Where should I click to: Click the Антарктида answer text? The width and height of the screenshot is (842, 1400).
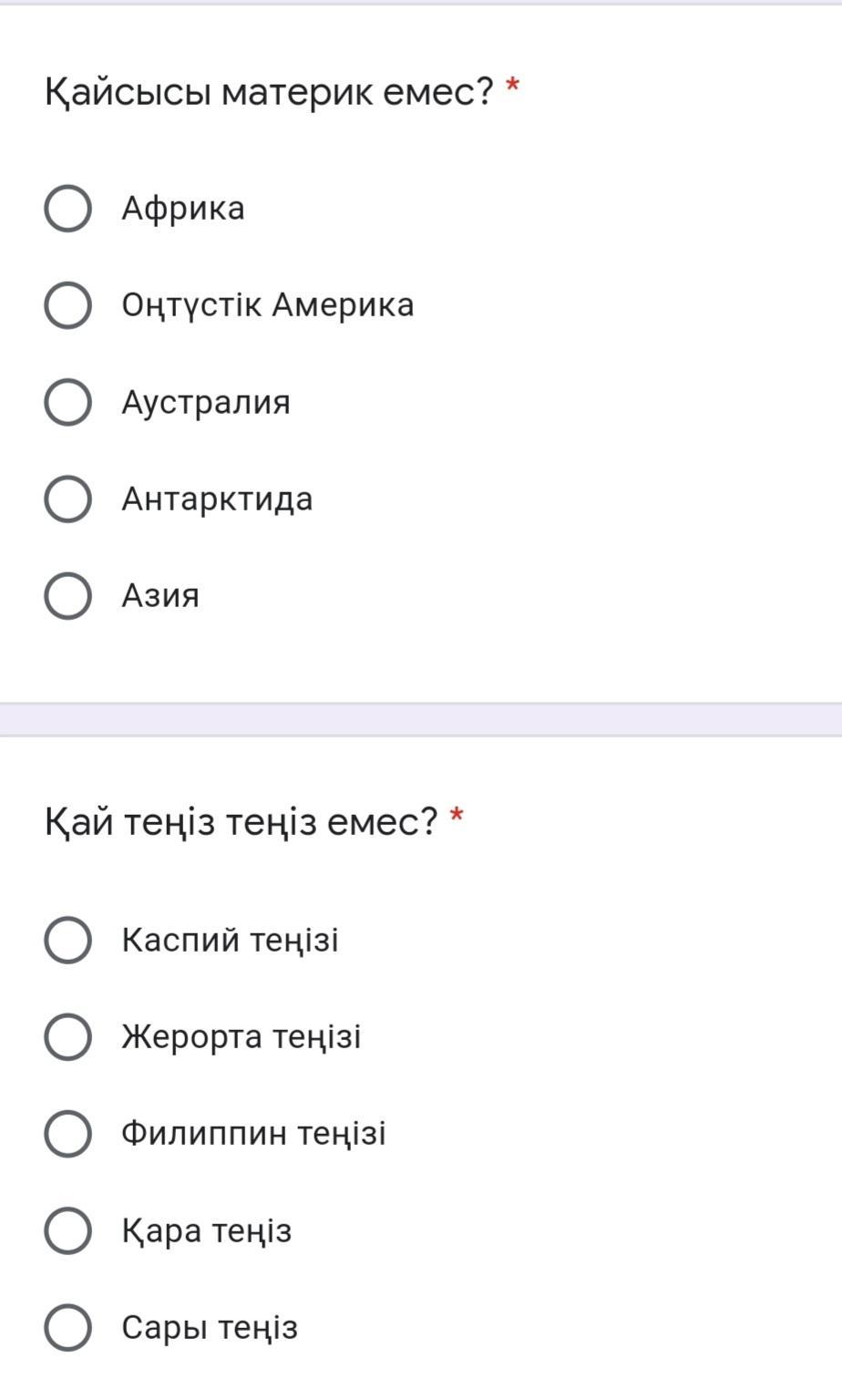click(217, 499)
